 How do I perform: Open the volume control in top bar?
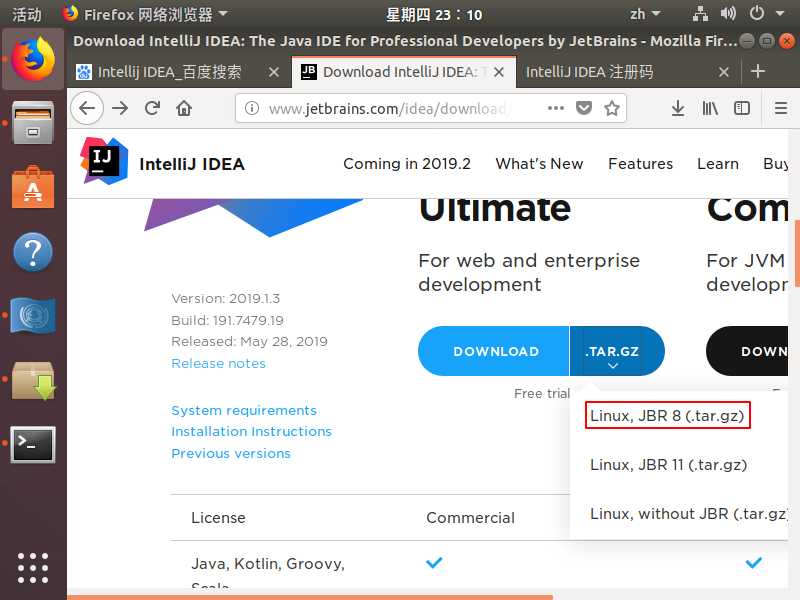click(728, 14)
